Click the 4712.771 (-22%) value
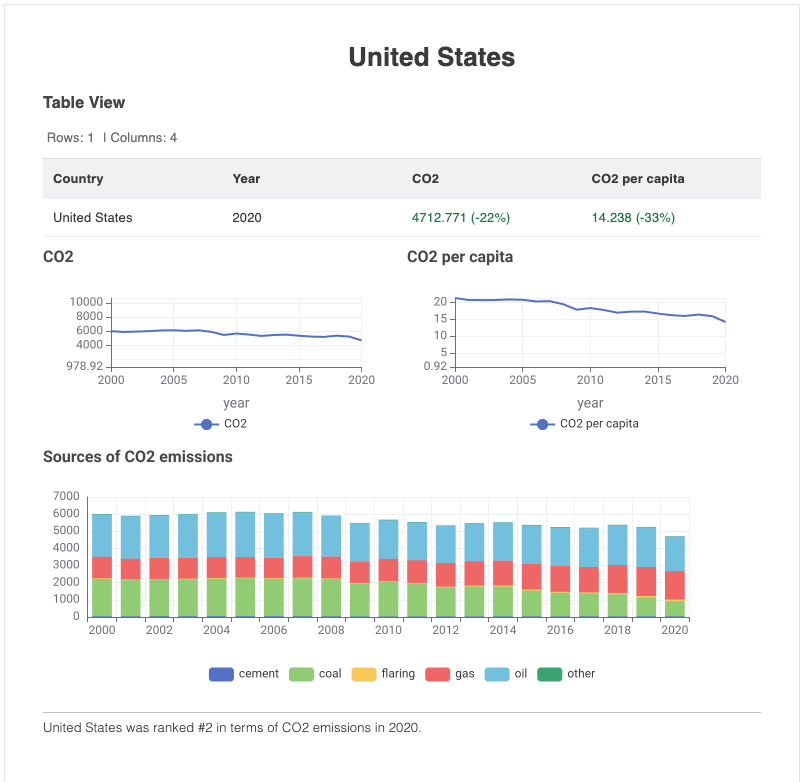This screenshot has width=804, height=782. click(x=460, y=217)
